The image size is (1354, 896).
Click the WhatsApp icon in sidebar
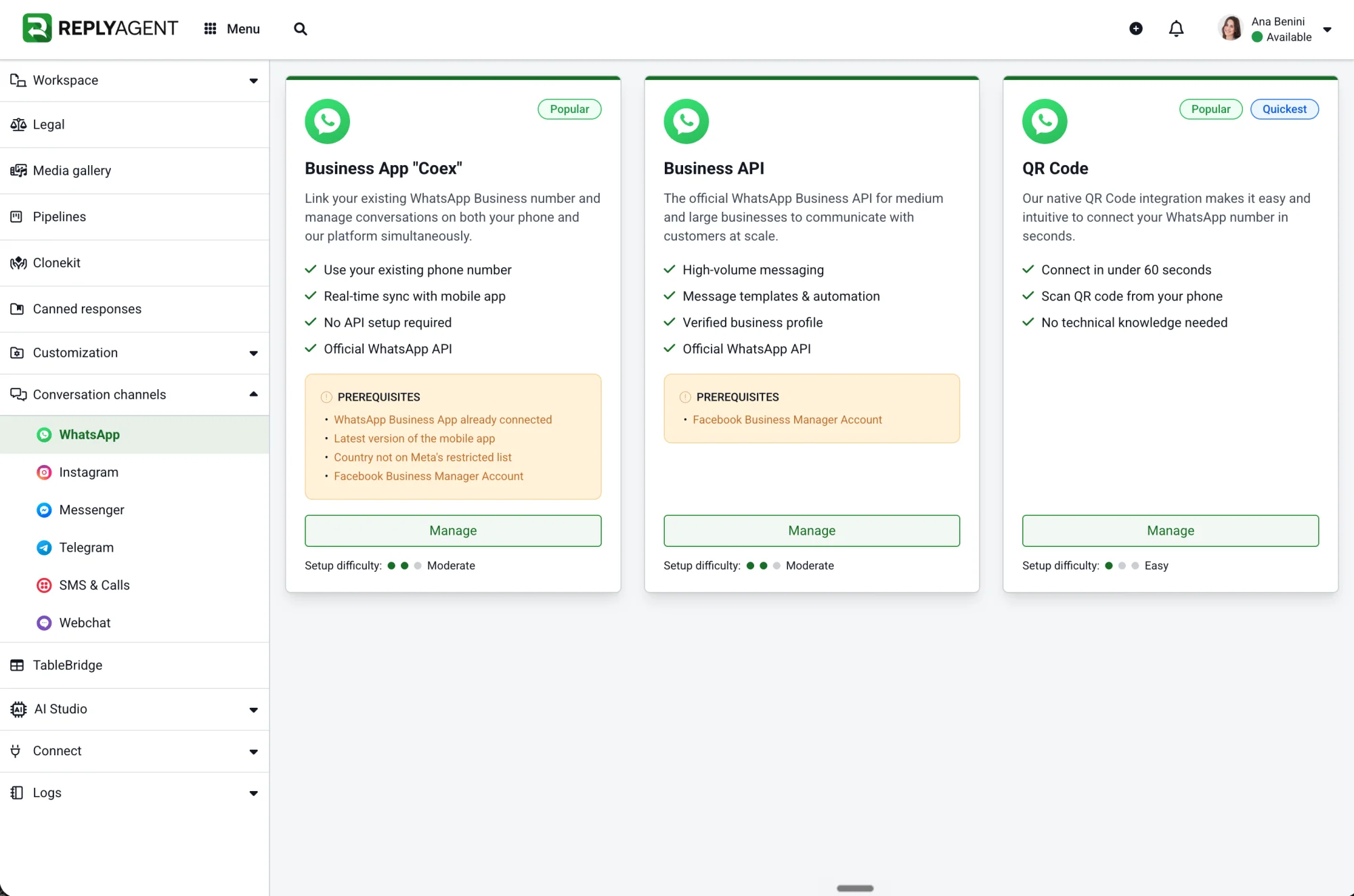[x=44, y=434]
